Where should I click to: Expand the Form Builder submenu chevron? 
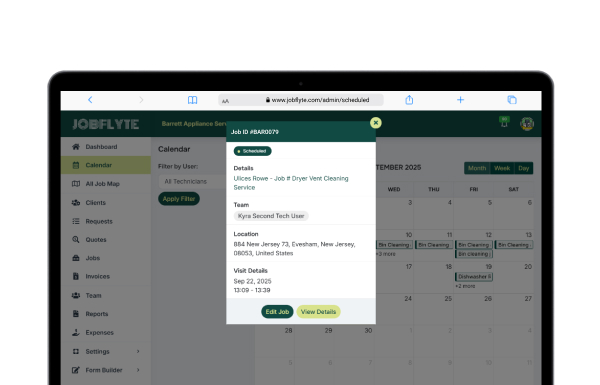(138, 370)
